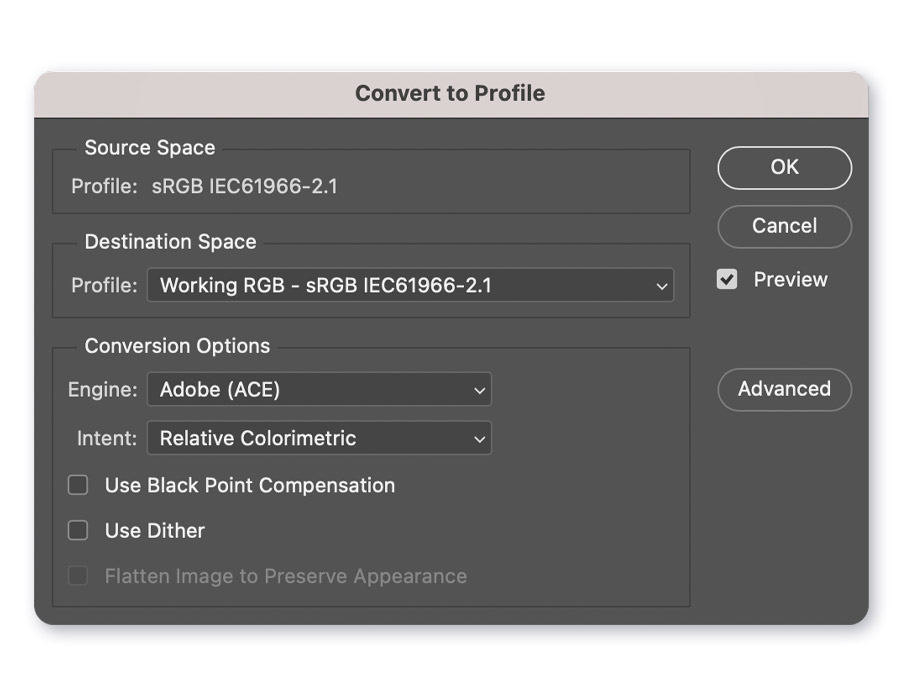Click the OK button
This screenshot has width=900, height=700.
point(784,168)
